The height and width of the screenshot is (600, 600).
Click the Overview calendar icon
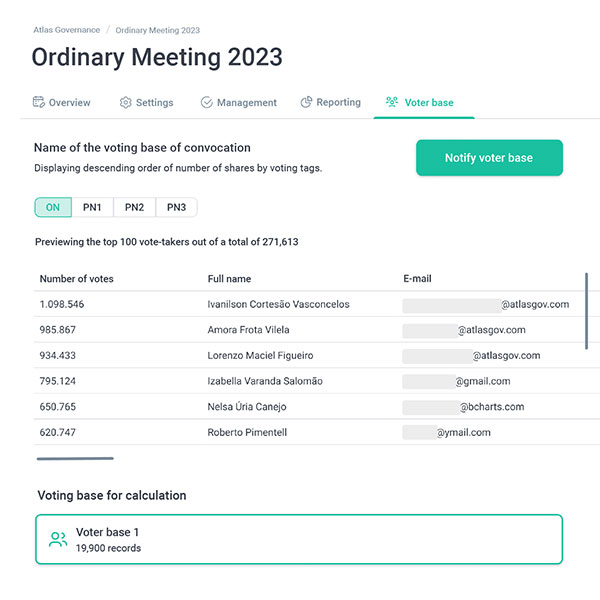tap(39, 102)
